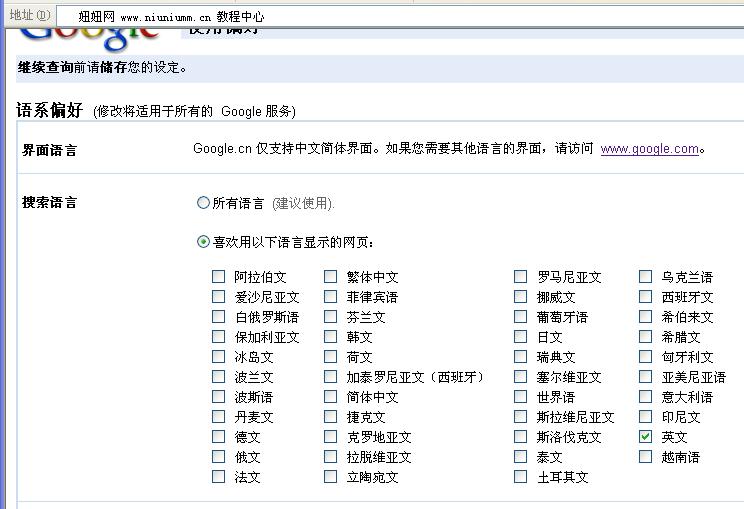The width and height of the screenshot is (744, 509).
Task: Tick the 日文 checkbox
Action: pos(521,337)
